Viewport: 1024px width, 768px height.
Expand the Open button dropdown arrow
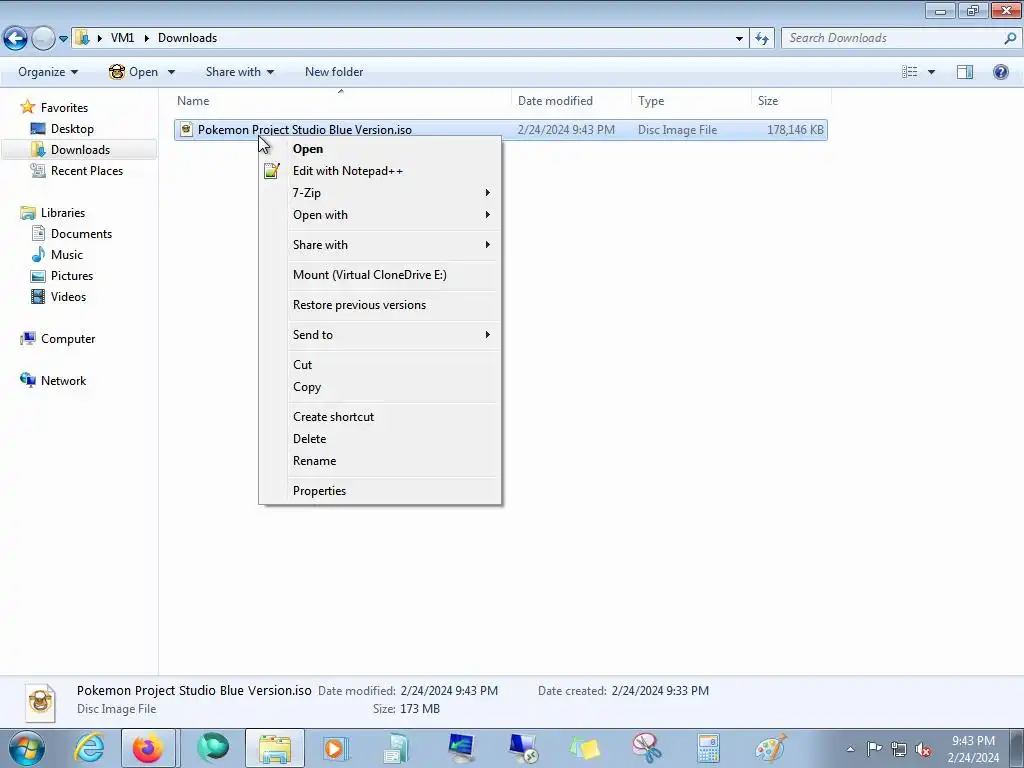tap(171, 72)
